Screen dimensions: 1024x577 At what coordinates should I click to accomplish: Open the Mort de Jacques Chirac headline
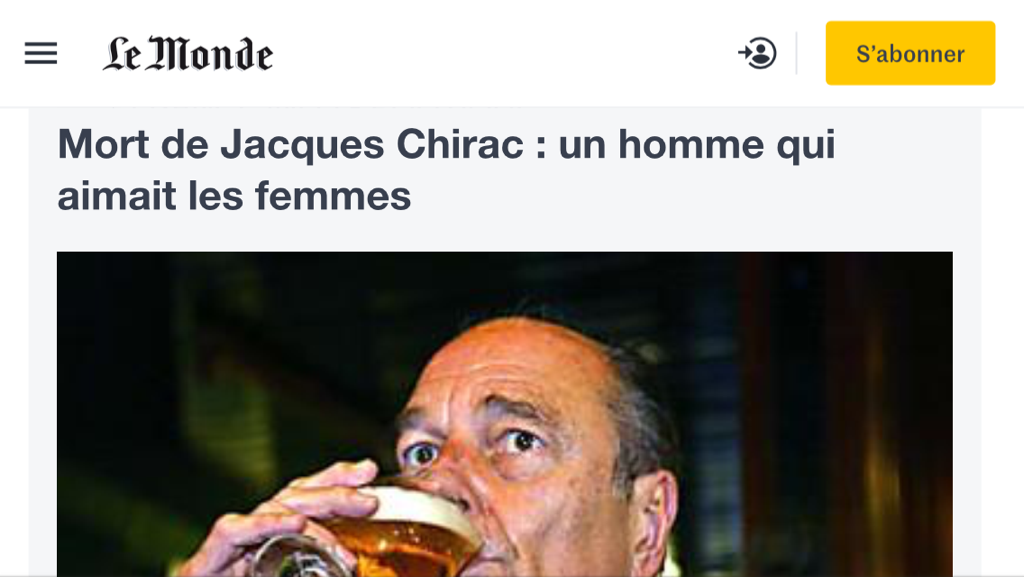[446, 170]
